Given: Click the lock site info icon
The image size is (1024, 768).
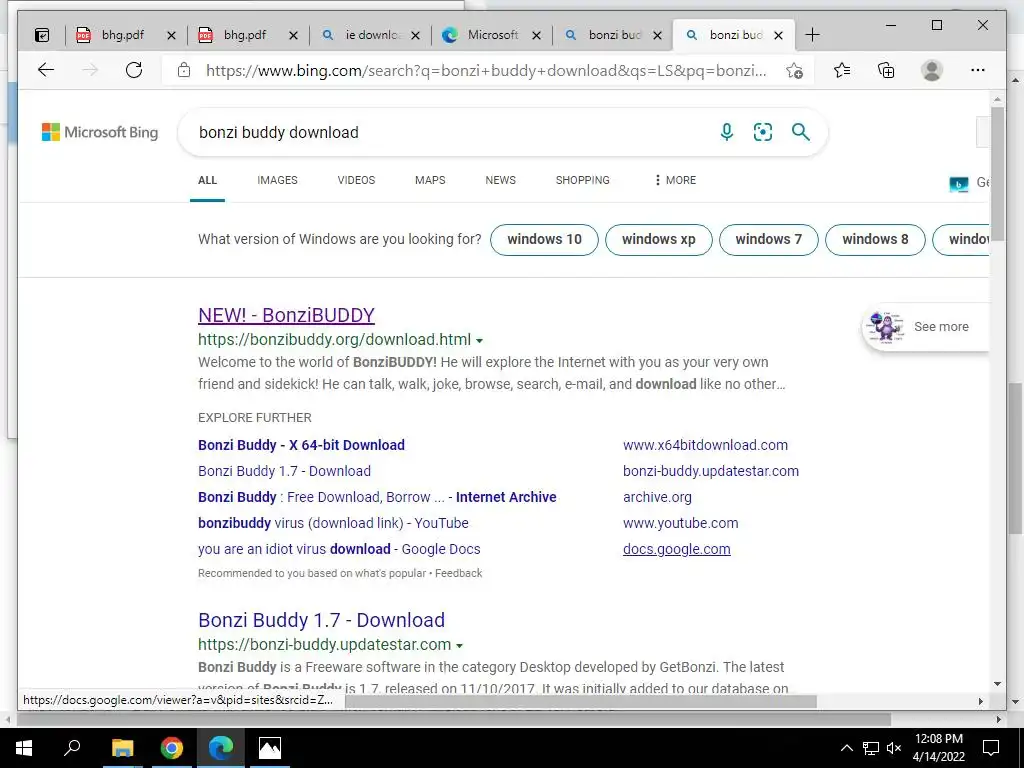Looking at the screenshot, I should pyautogui.click(x=184, y=70).
